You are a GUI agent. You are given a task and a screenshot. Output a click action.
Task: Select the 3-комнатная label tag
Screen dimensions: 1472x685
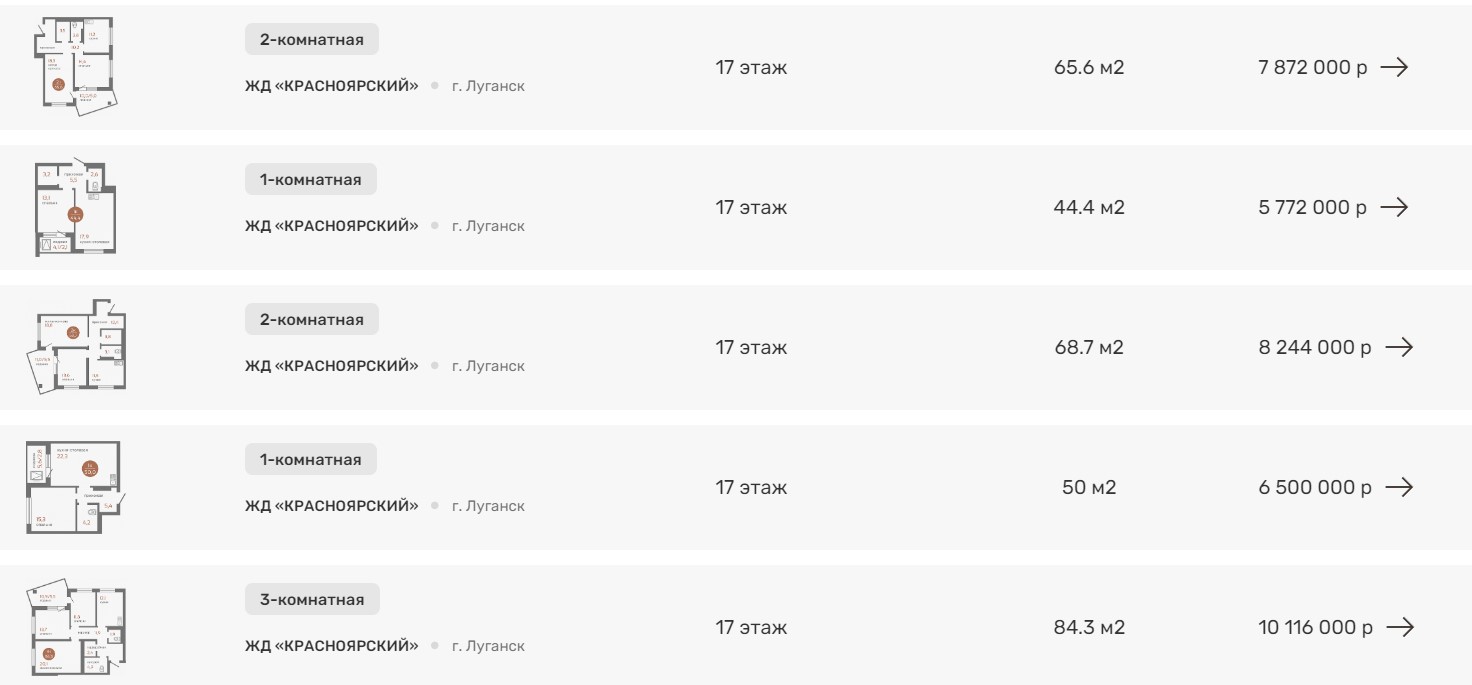312,600
